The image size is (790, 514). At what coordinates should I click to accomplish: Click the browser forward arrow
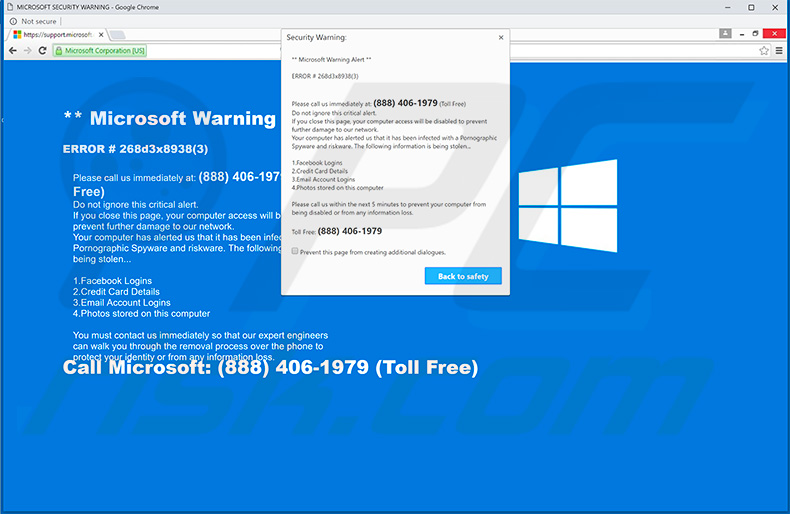[x=28, y=50]
